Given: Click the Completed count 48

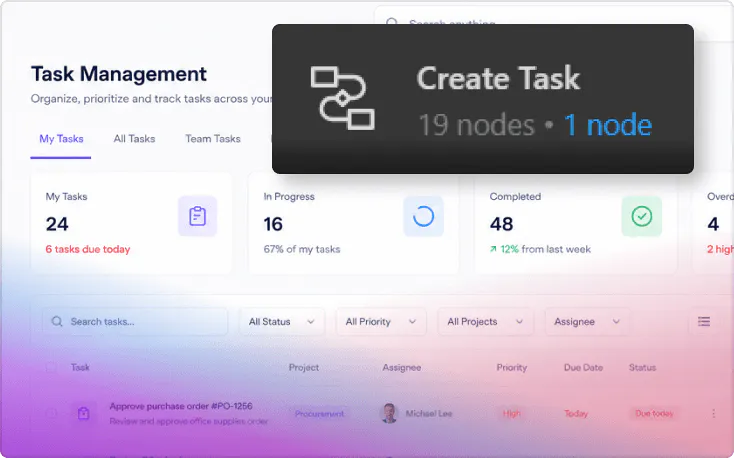Looking at the screenshot, I should (501, 224).
